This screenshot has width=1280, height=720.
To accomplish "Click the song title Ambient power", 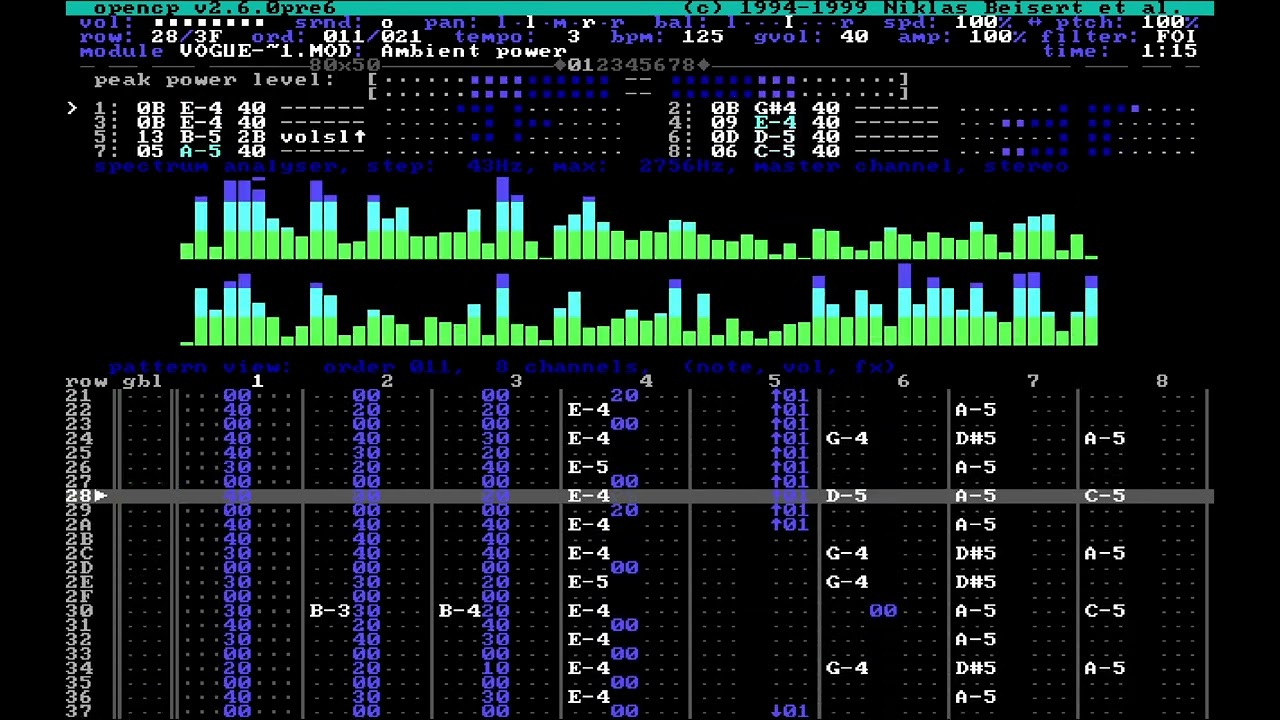I will coord(474,51).
